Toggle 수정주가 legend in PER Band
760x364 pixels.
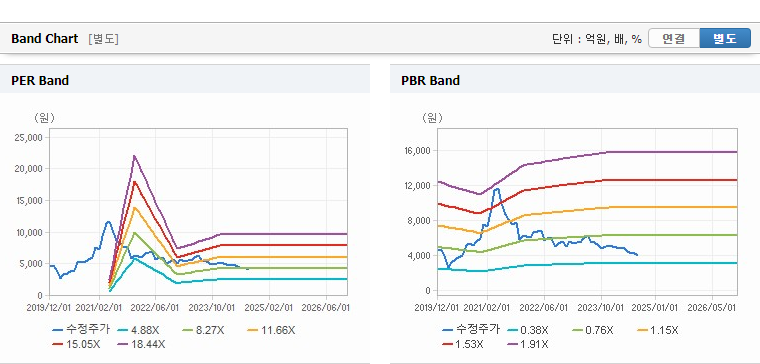tap(81, 330)
